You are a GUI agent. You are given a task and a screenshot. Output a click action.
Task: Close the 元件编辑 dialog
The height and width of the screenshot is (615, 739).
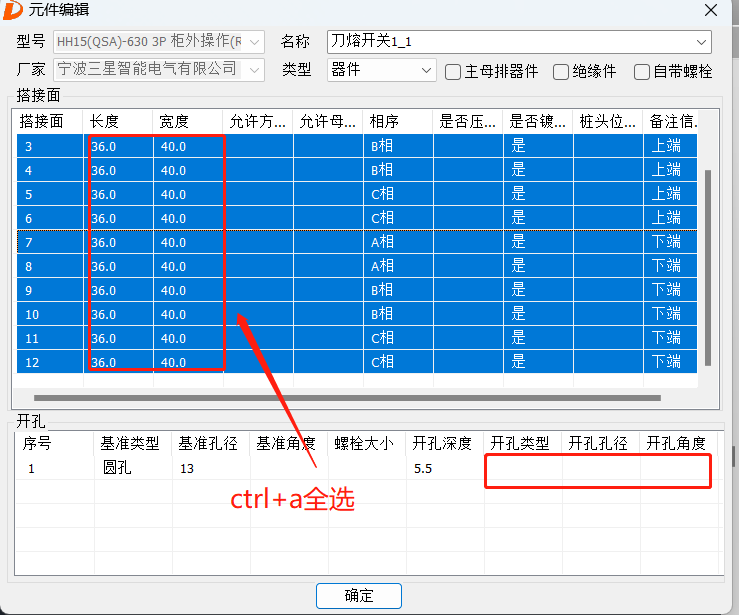[x=711, y=10]
